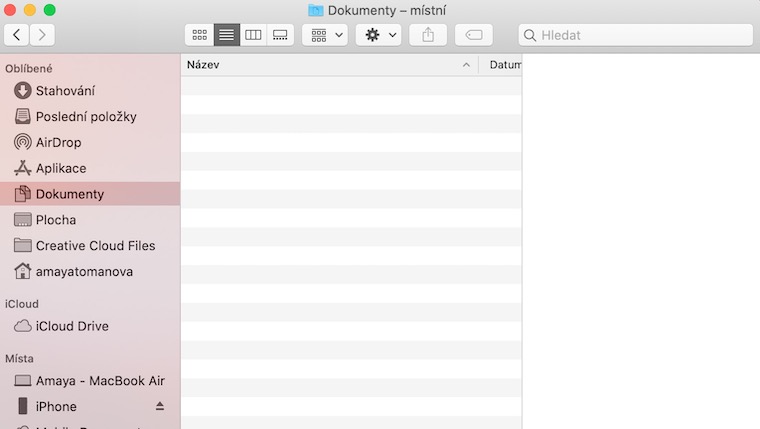The width and height of the screenshot is (760, 429).
Task: Open Plocha in the sidebar
Action: click(x=90, y=220)
